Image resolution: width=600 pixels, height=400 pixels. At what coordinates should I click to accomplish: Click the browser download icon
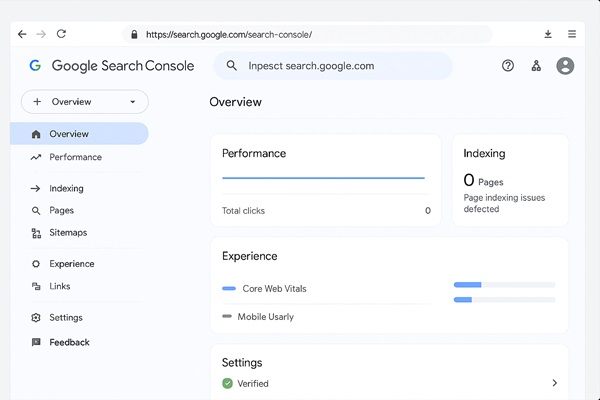pyautogui.click(x=548, y=34)
